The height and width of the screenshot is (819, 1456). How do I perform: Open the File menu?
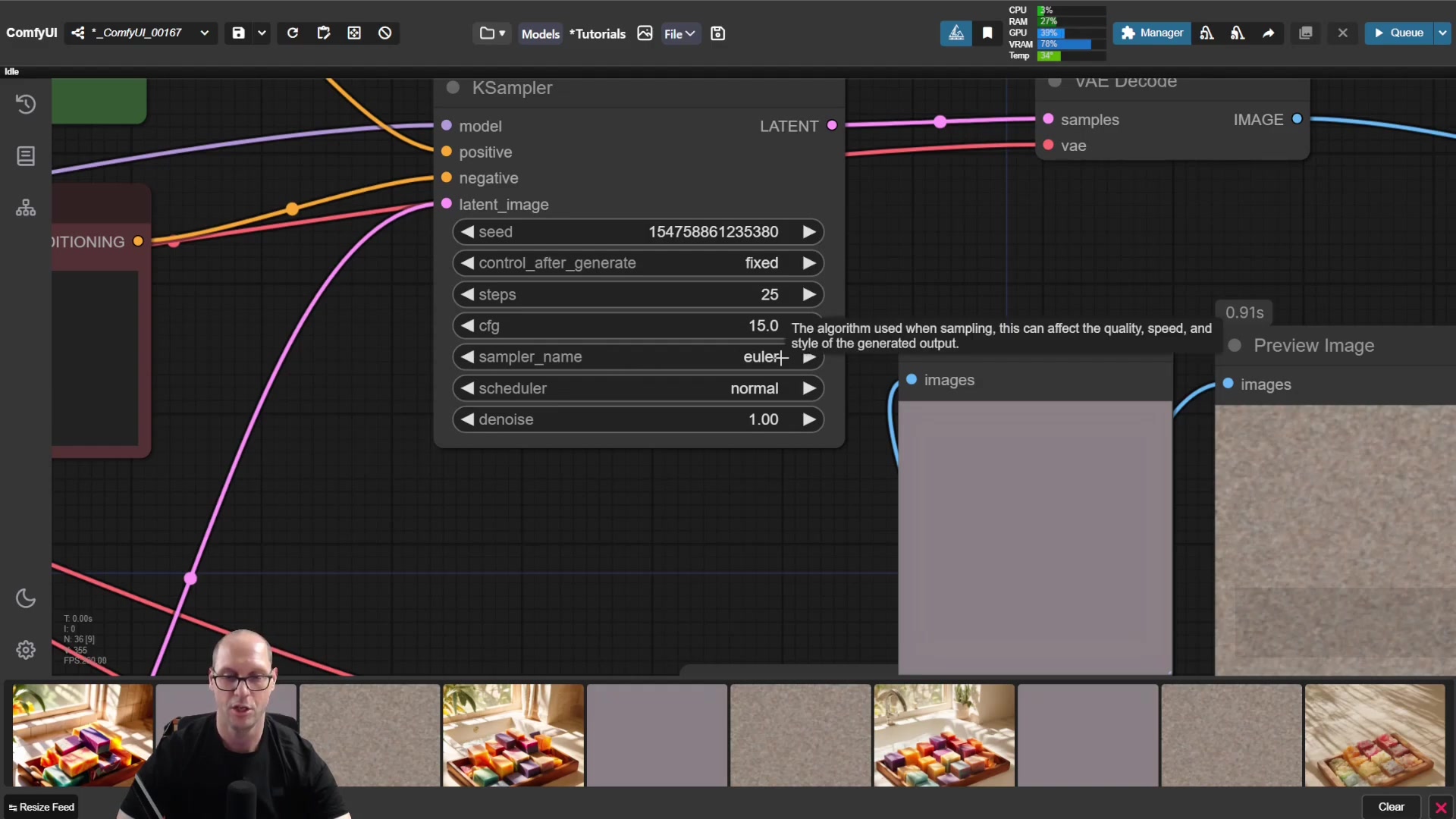(x=679, y=33)
